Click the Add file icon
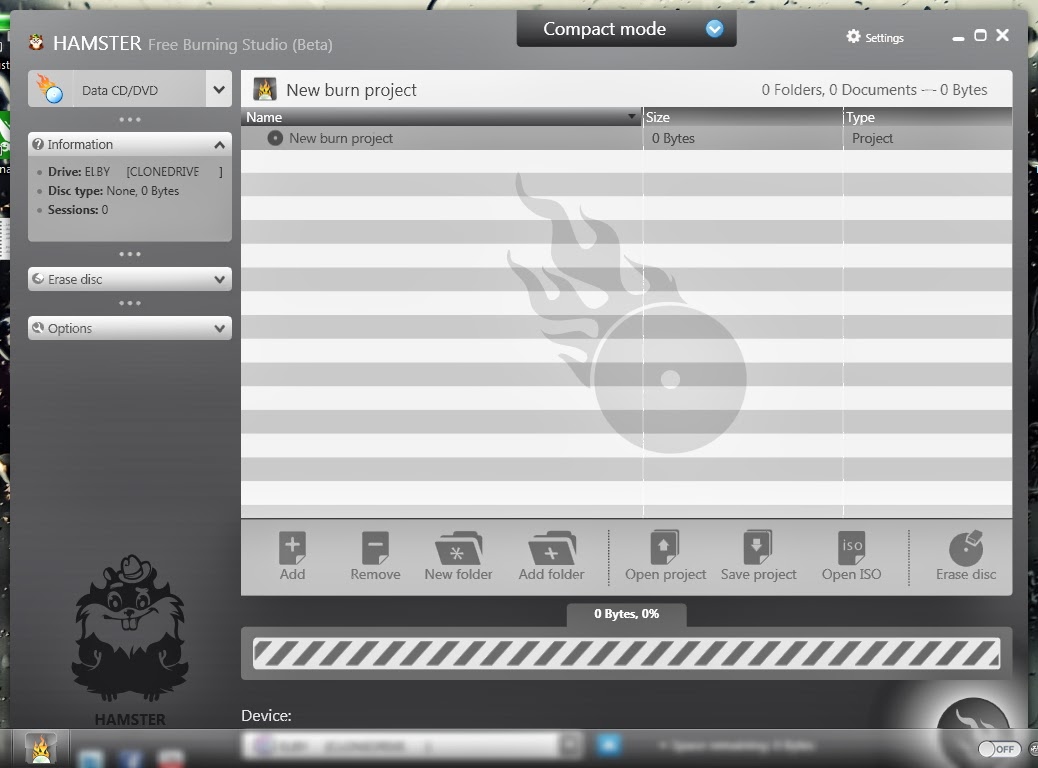Screen dimensions: 1038x768 (x=292, y=548)
